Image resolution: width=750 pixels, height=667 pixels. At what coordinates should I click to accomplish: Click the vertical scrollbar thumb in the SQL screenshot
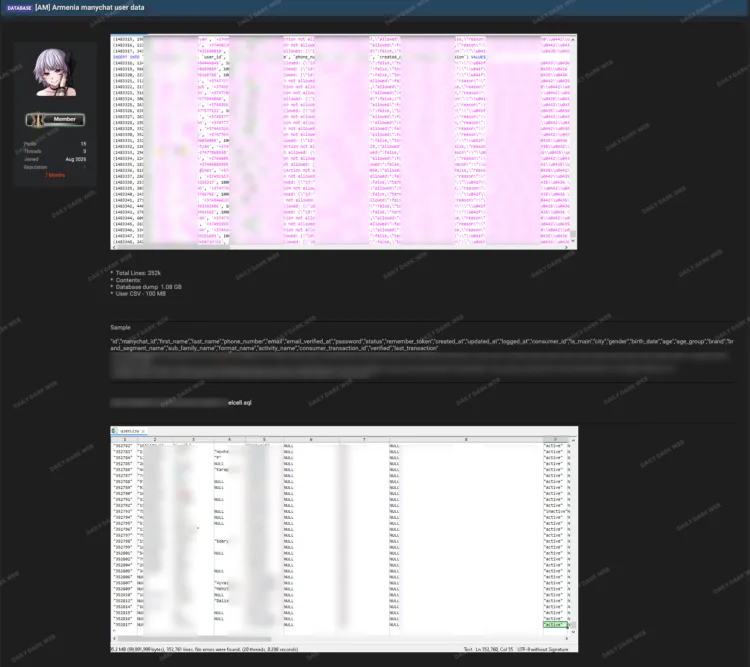(x=573, y=234)
